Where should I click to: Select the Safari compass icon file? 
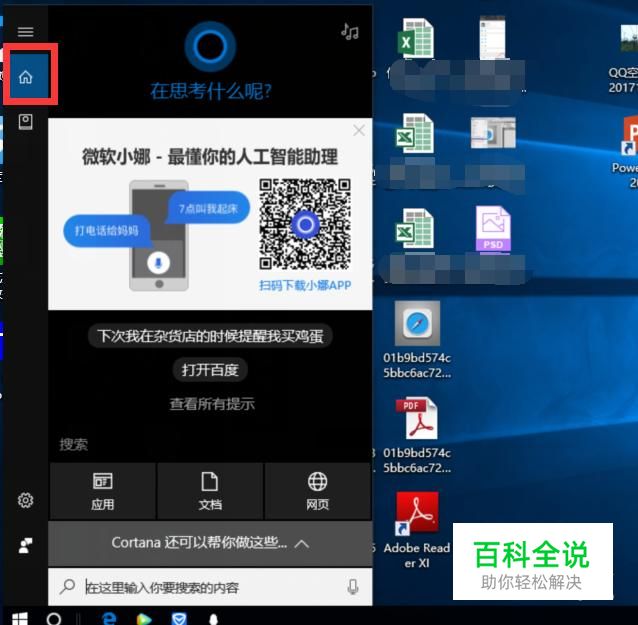point(417,323)
